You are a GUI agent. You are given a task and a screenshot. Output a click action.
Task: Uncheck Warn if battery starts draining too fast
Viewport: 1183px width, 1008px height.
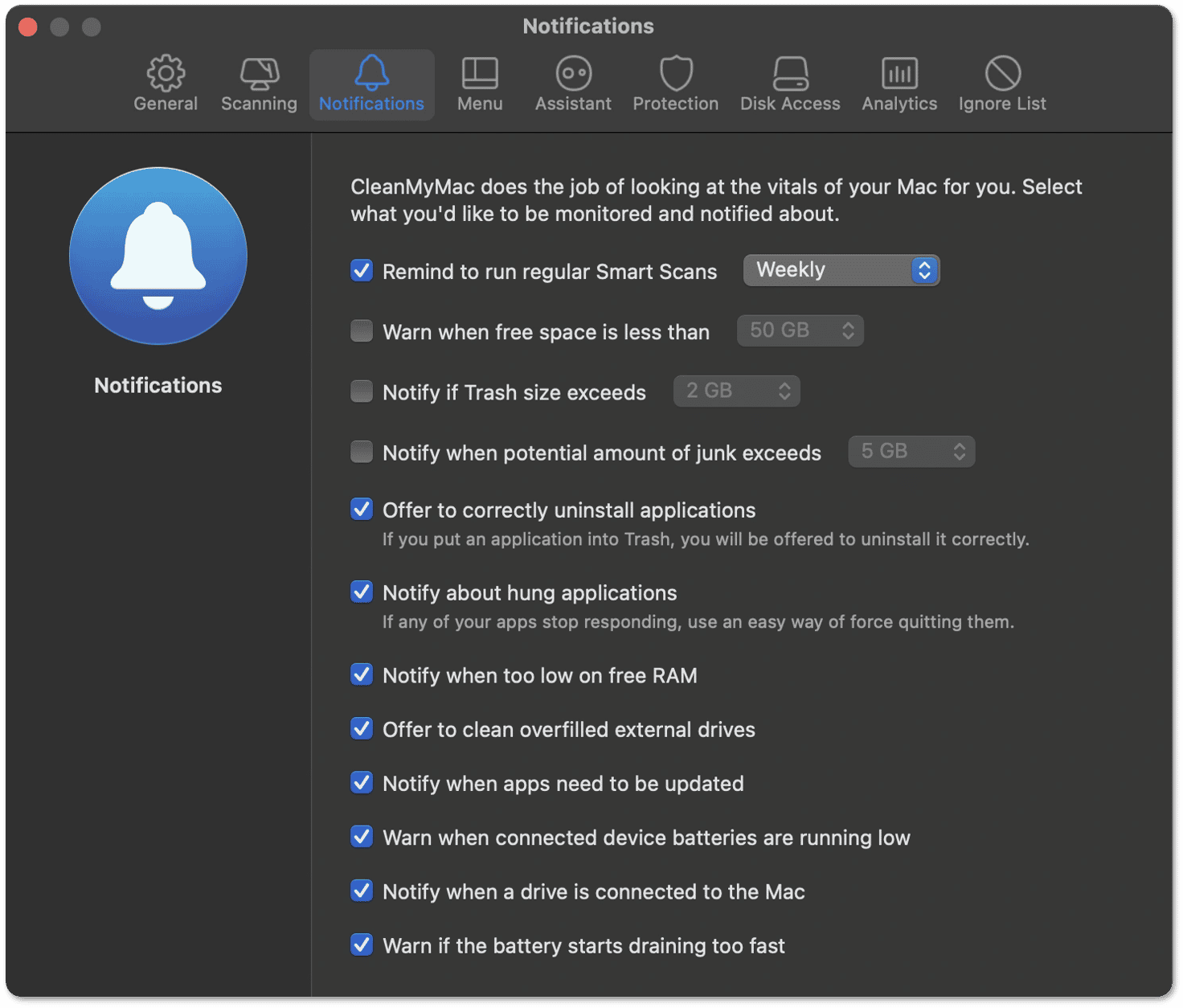click(x=362, y=944)
